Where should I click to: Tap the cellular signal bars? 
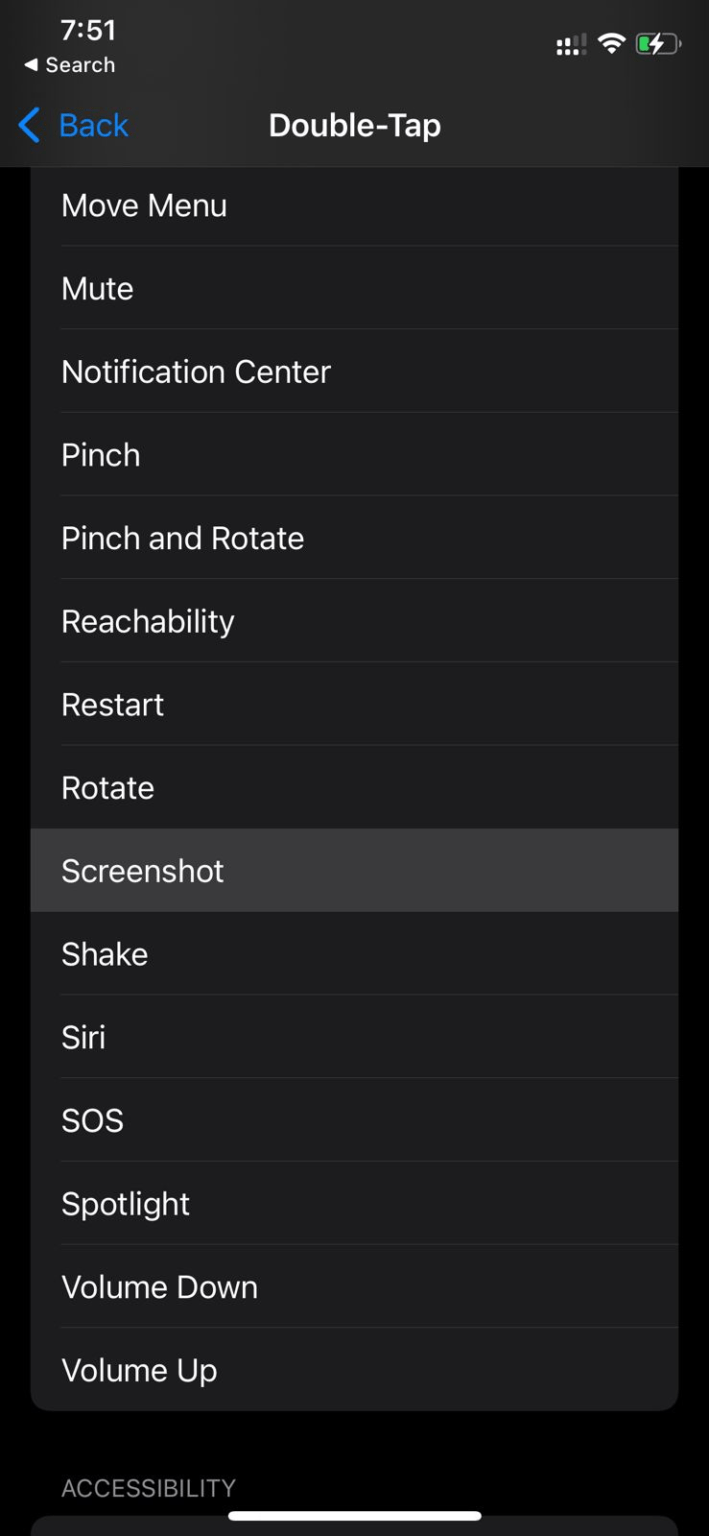(571, 45)
